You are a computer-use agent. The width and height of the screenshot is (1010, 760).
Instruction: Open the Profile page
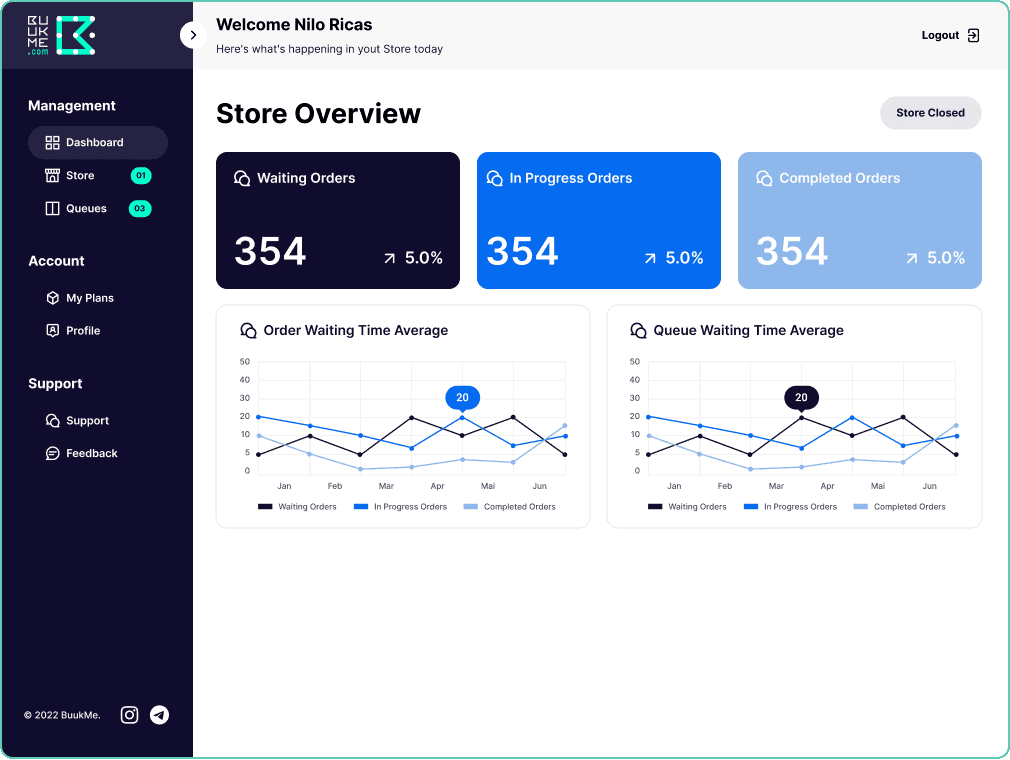[x=73, y=330]
